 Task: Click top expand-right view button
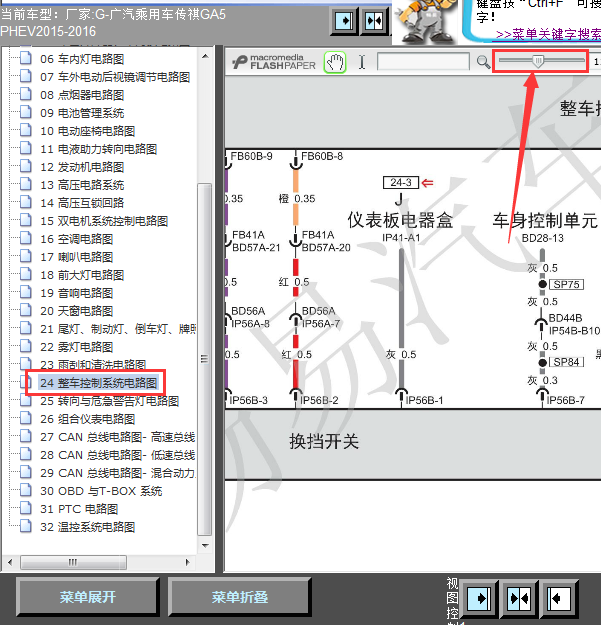pyautogui.click(x=344, y=21)
